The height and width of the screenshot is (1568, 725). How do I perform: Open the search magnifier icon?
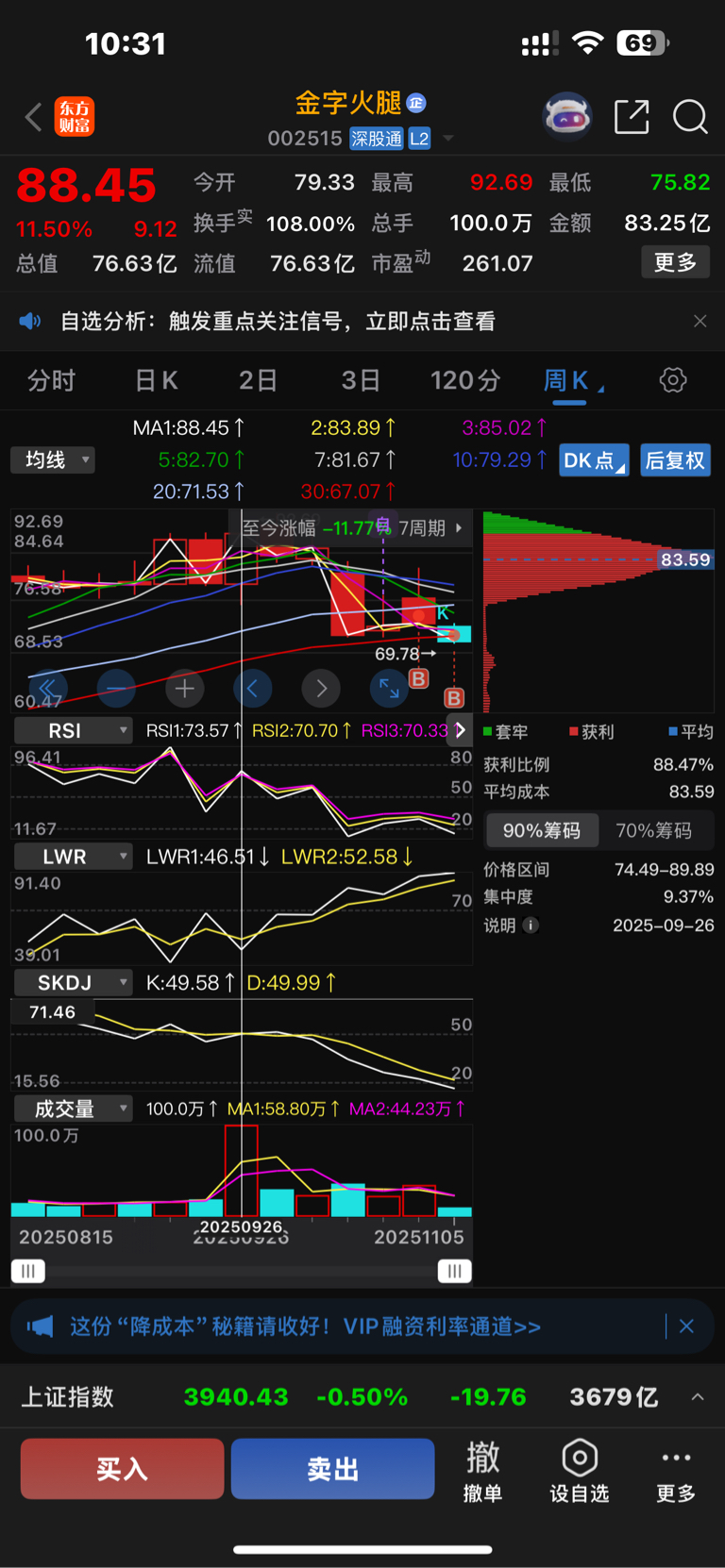[690, 117]
